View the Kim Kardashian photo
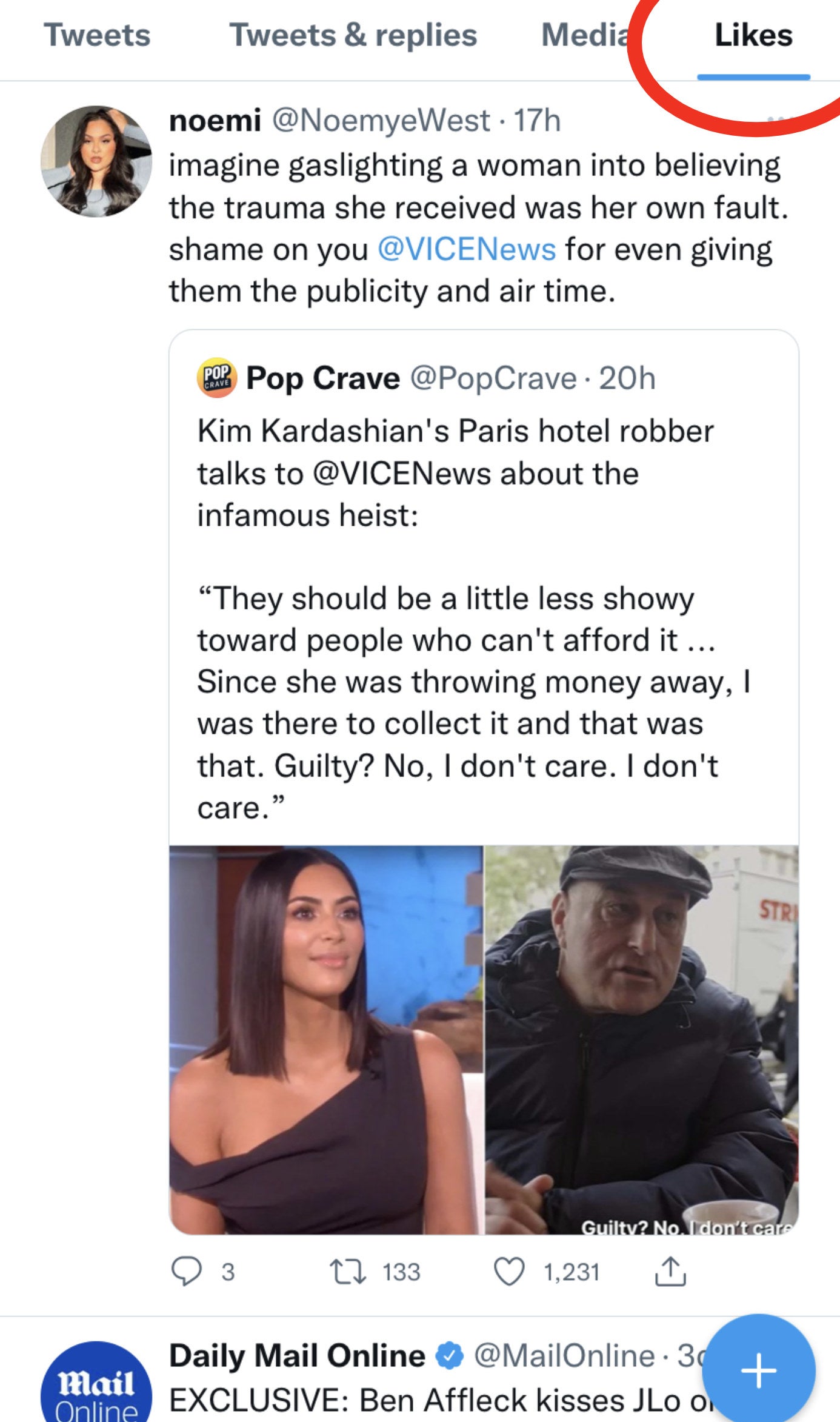The width and height of the screenshot is (840, 1422). point(327,1039)
